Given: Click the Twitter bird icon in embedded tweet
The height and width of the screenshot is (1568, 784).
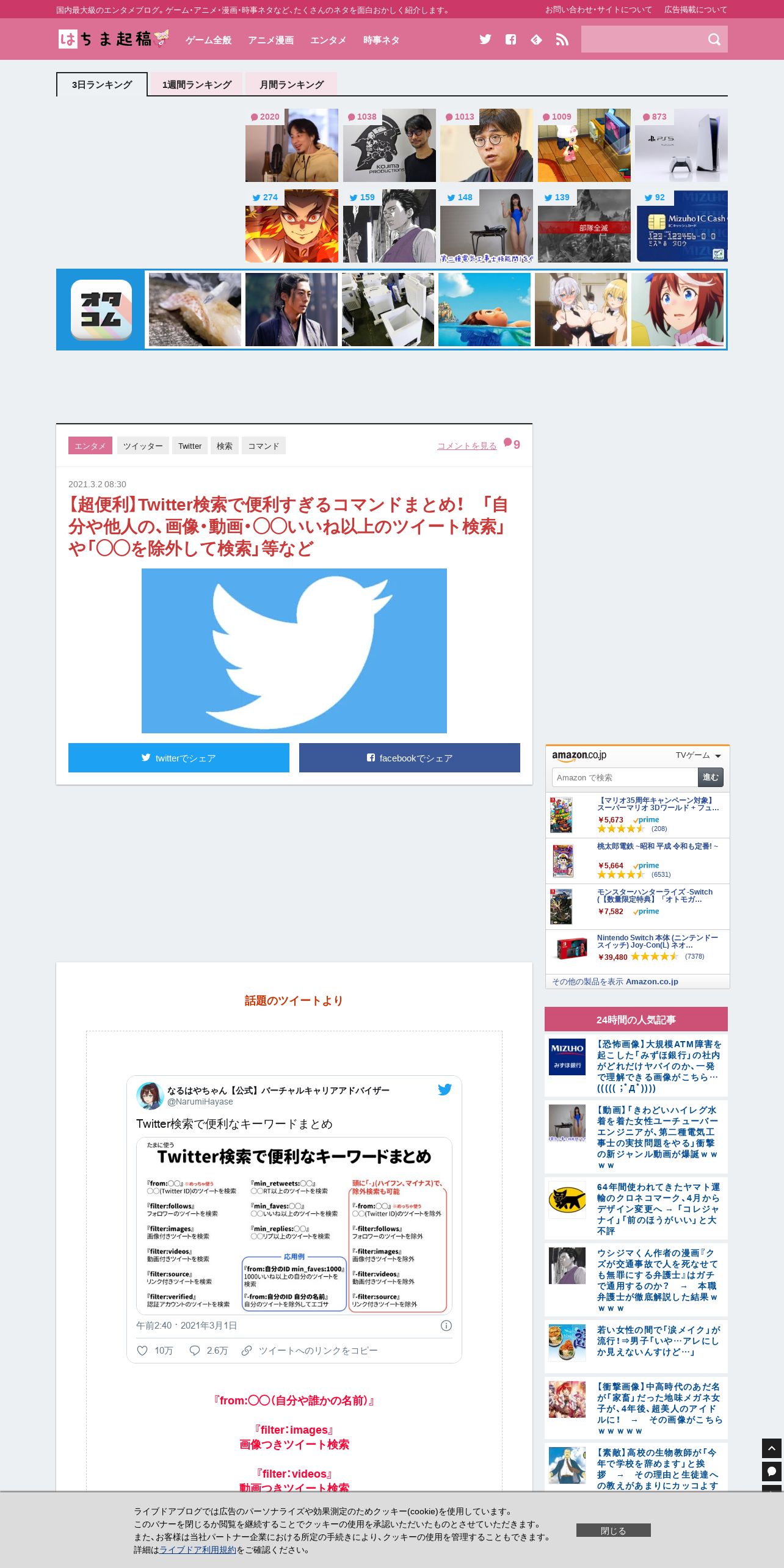Looking at the screenshot, I should coord(445,1089).
